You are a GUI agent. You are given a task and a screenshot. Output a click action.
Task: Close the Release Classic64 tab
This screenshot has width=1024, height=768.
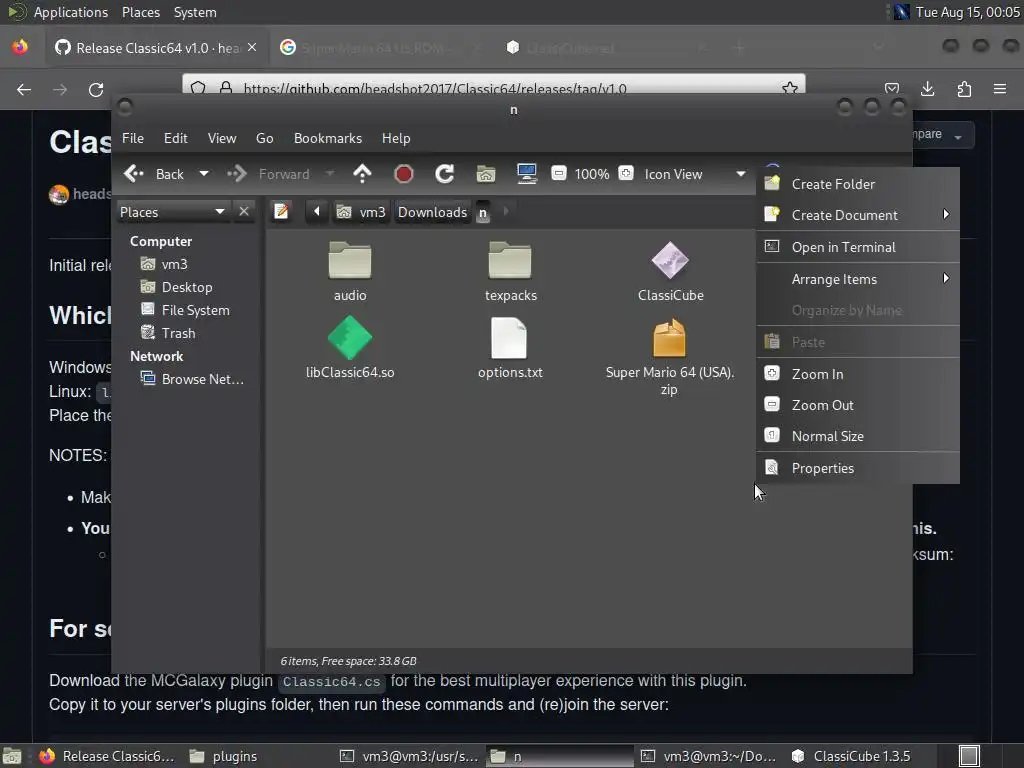[x=252, y=48]
